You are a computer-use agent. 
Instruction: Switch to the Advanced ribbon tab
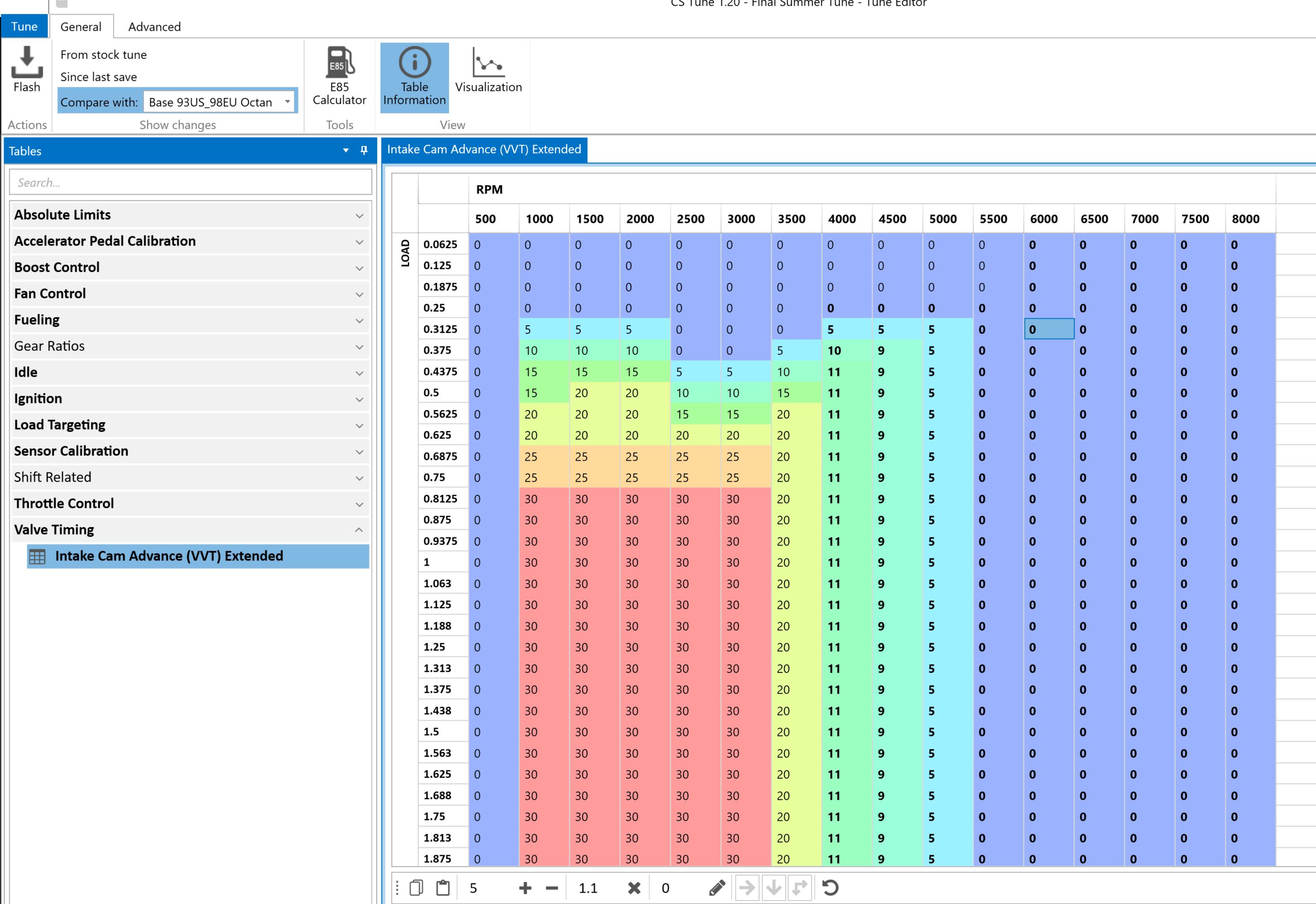click(x=154, y=26)
